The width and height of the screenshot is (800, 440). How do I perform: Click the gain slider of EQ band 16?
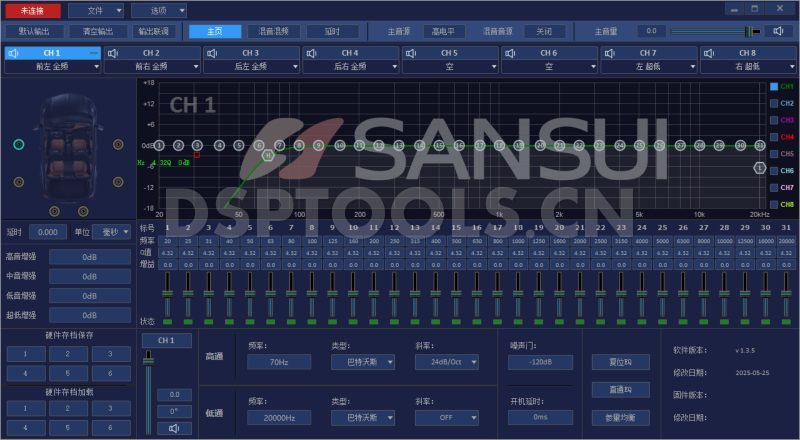pyautogui.click(x=477, y=295)
